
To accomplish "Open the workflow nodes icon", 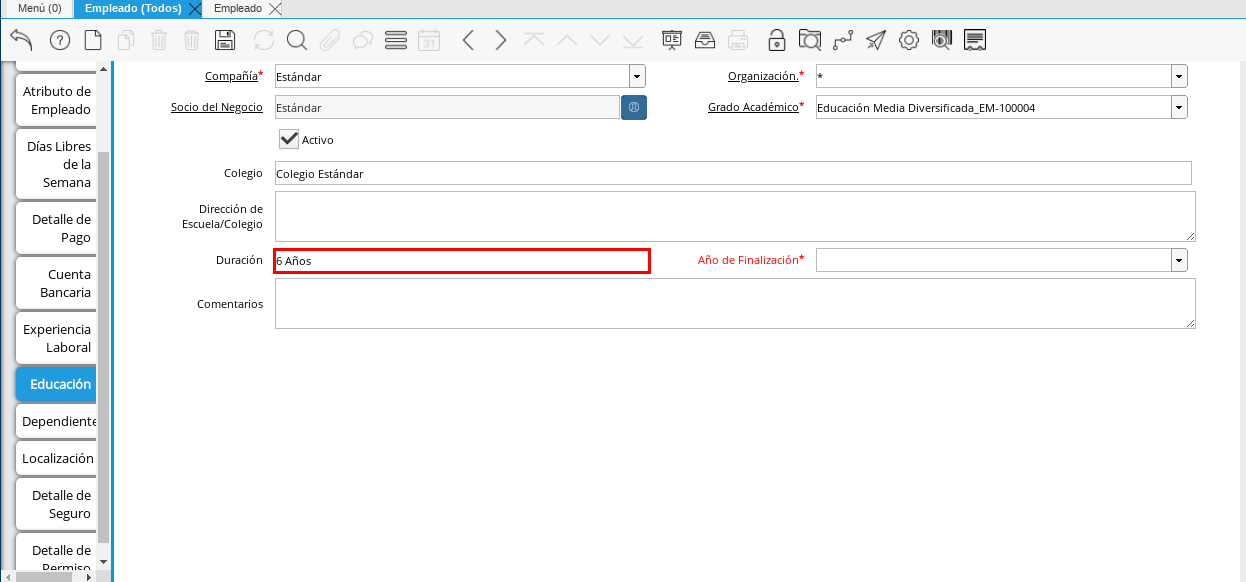I will coord(843,40).
